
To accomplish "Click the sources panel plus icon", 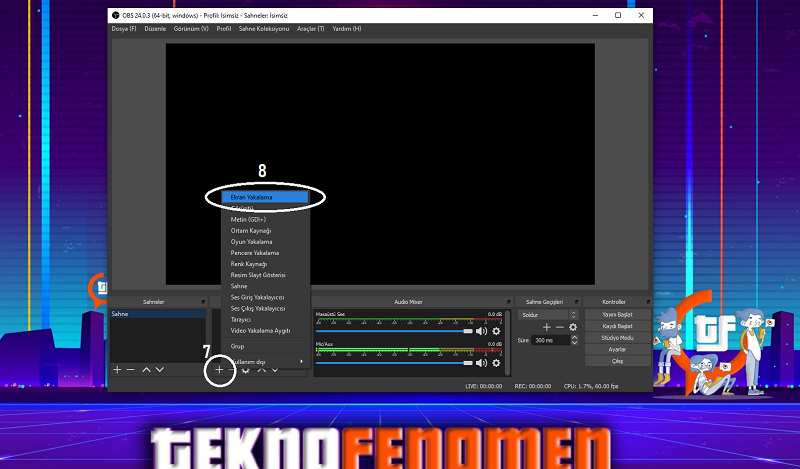I will (219, 369).
